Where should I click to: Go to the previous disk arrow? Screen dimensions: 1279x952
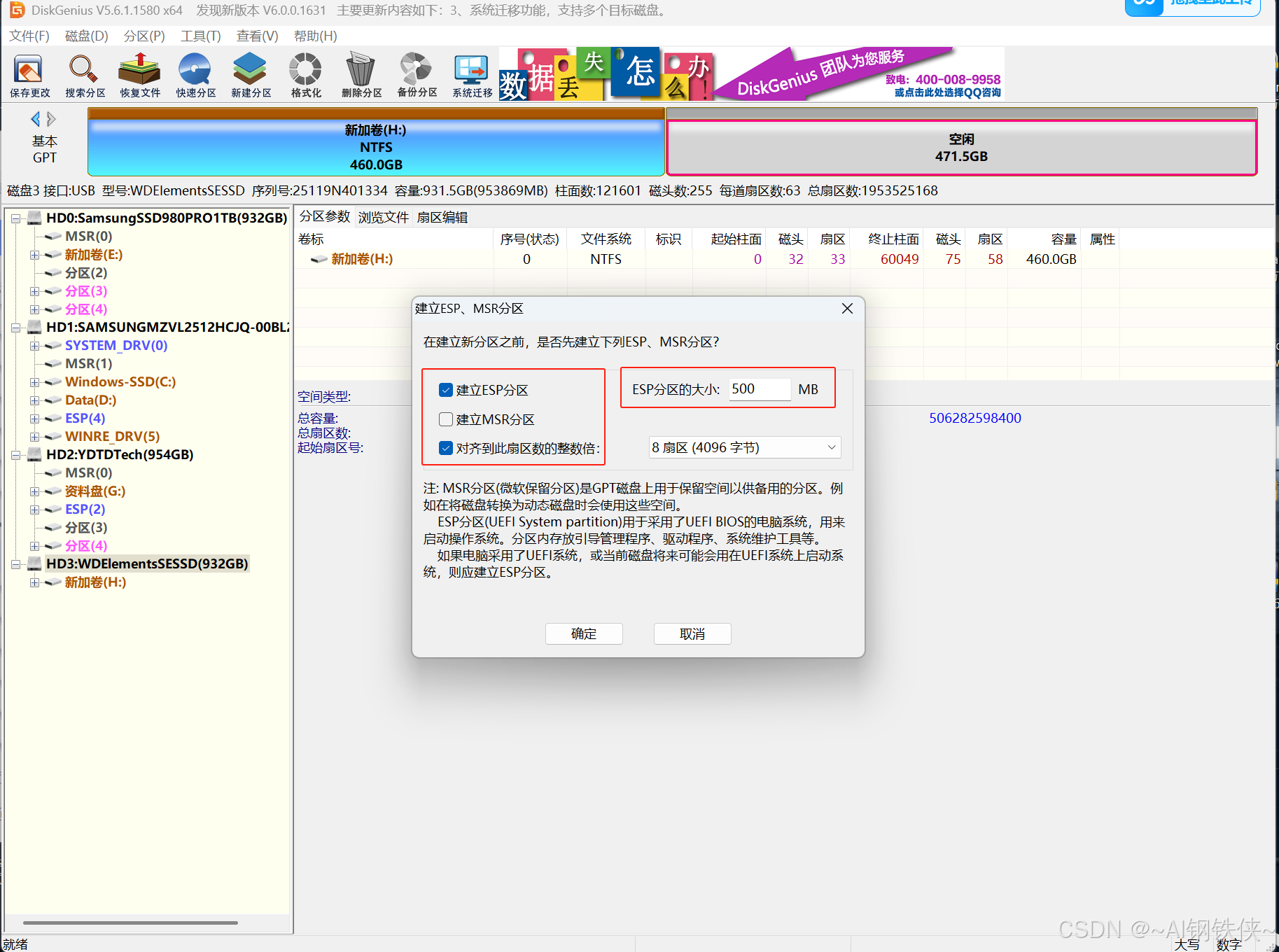(x=35, y=119)
